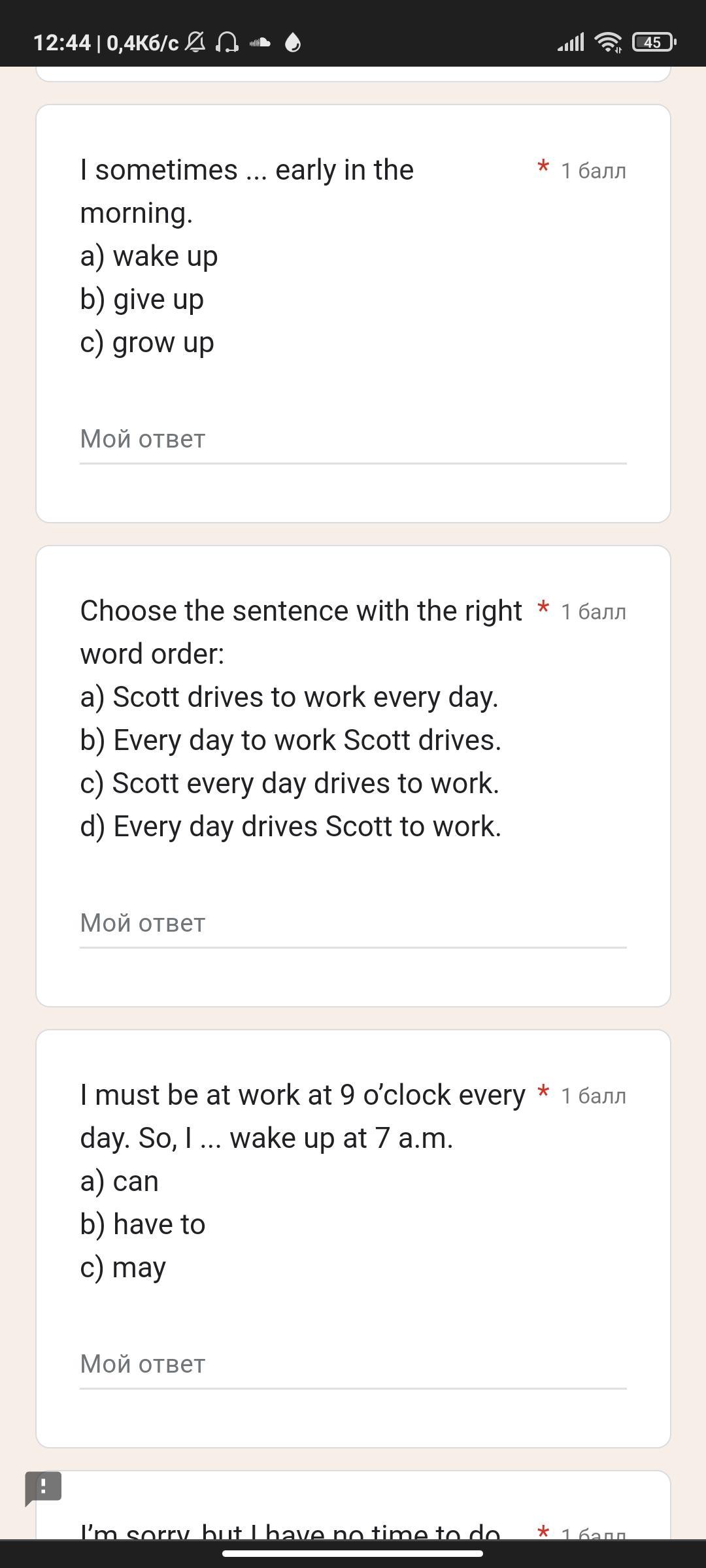Tap the sentence 'd) Every day drives Scott to work.'
Viewport: 706px width, 1568px height.
290,826
